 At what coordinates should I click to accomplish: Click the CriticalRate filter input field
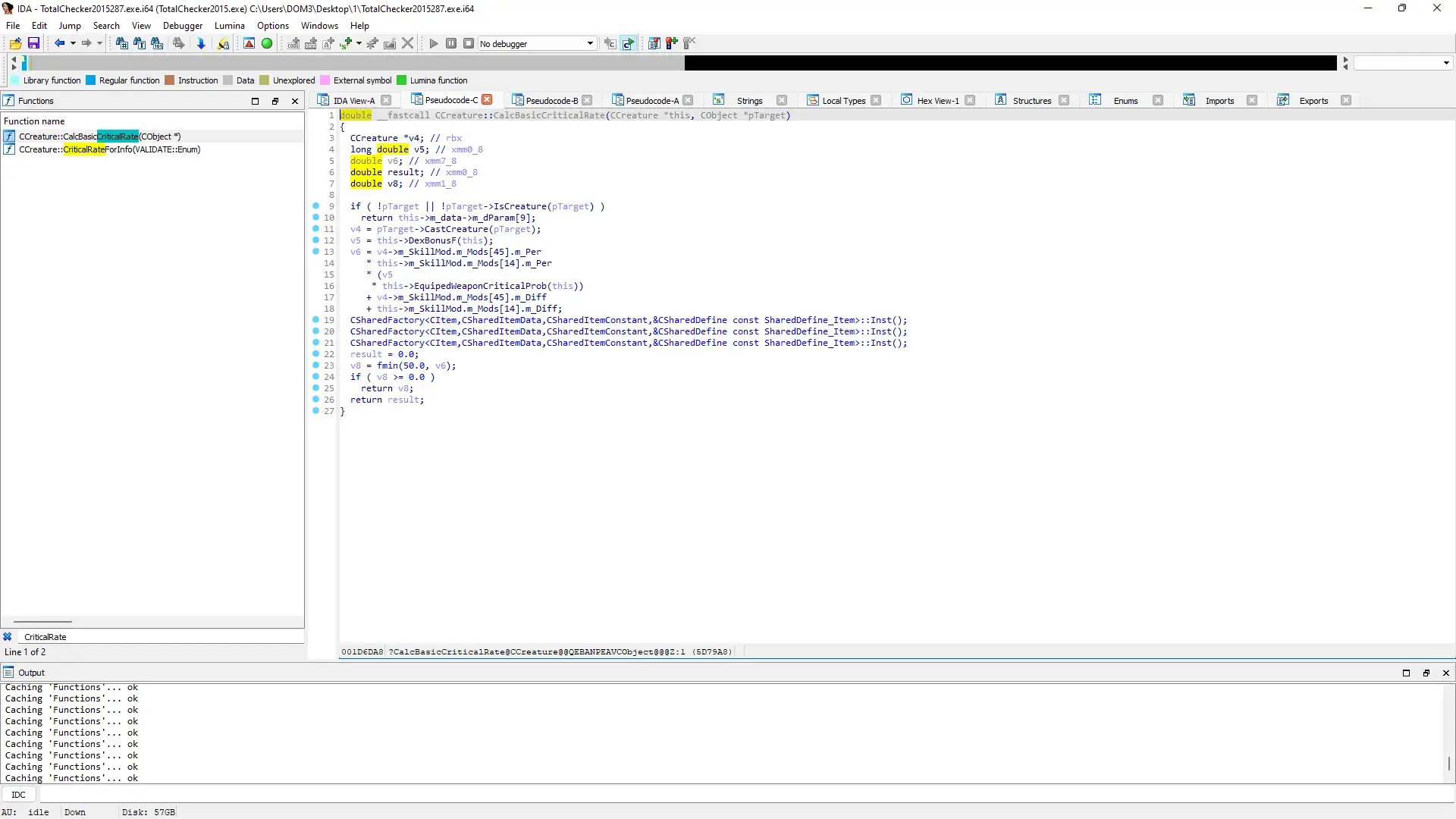pyautogui.click(x=162, y=637)
